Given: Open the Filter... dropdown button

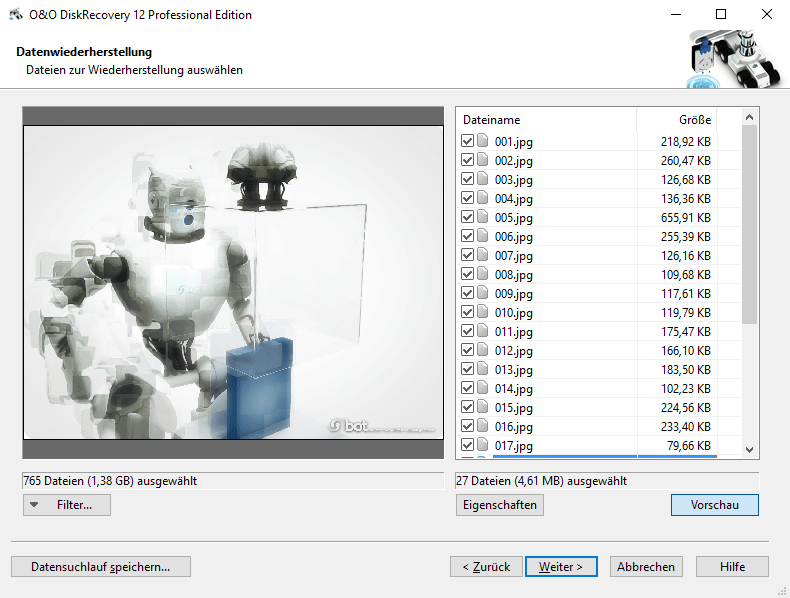Looking at the screenshot, I should click(67, 505).
